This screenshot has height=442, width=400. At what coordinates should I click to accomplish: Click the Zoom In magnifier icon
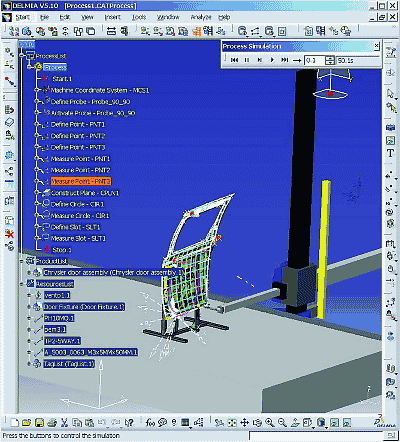point(270,423)
